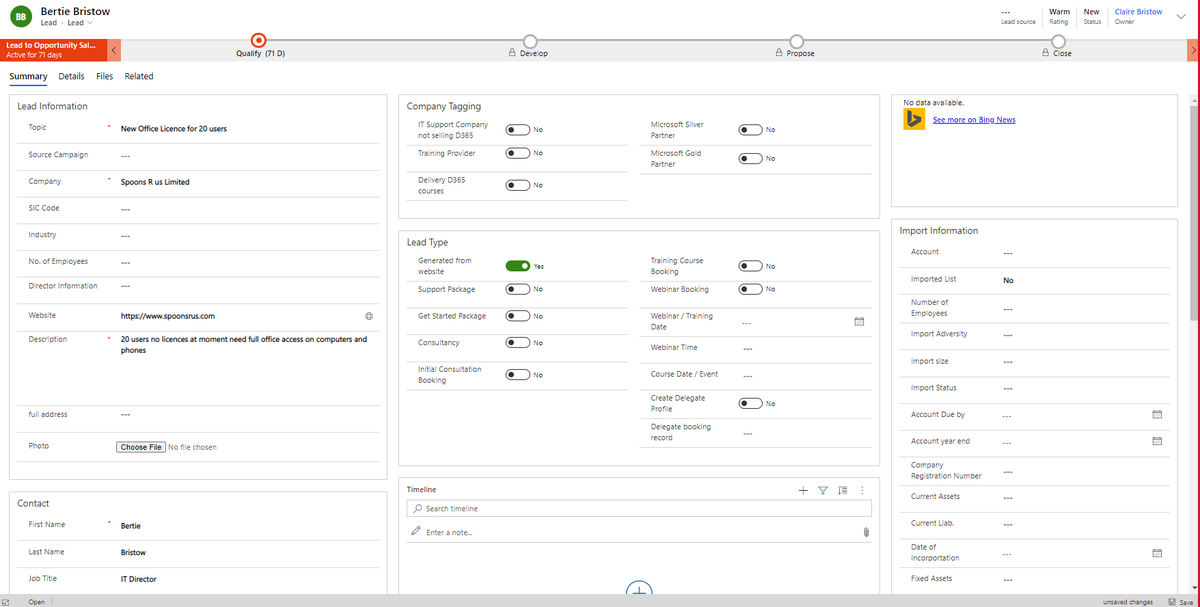Select the Qualify stage circle
The height and width of the screenshot is (607, 1200).
pos(258,41)
